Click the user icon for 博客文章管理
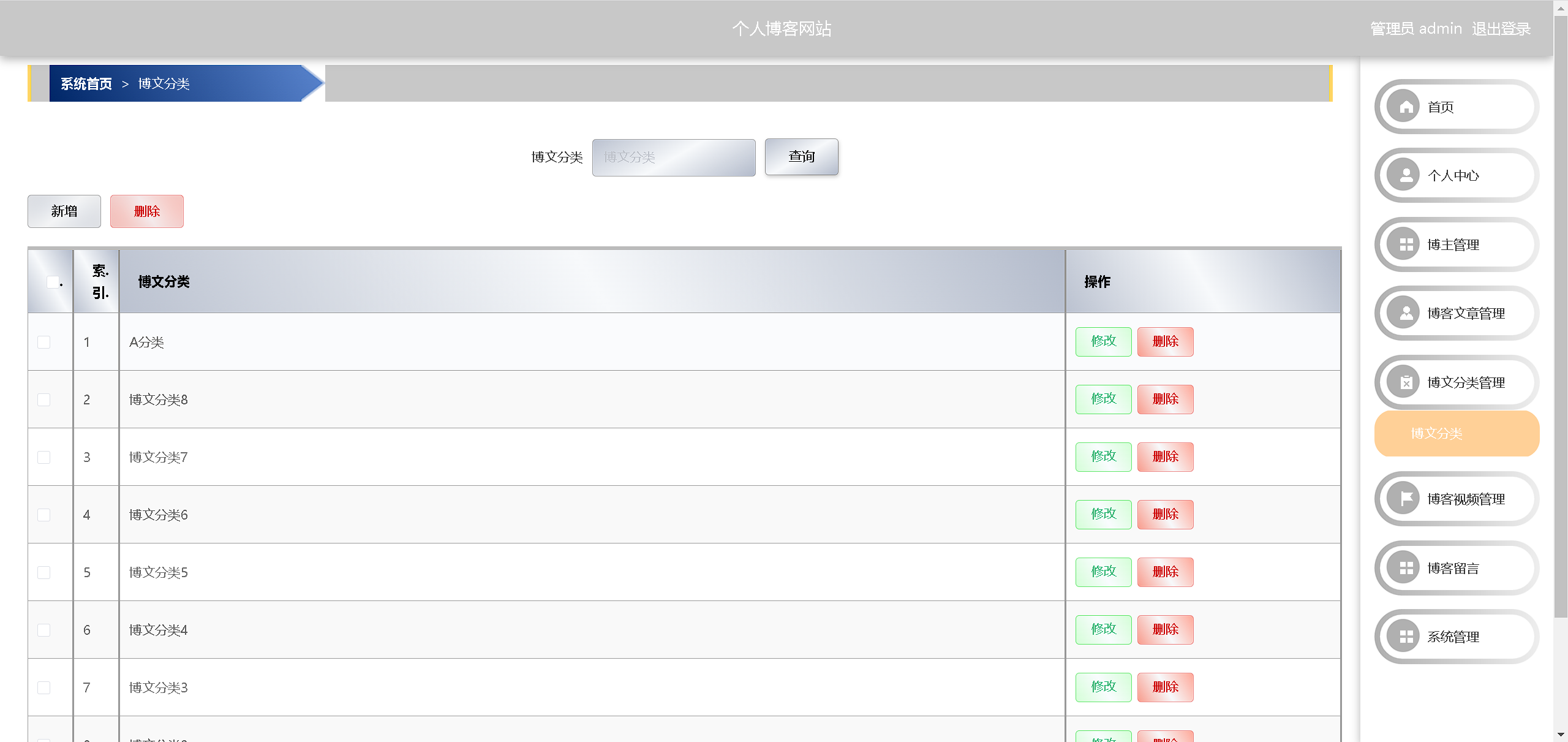This screenshot has width=1568, height=742. click(1406, 313)
